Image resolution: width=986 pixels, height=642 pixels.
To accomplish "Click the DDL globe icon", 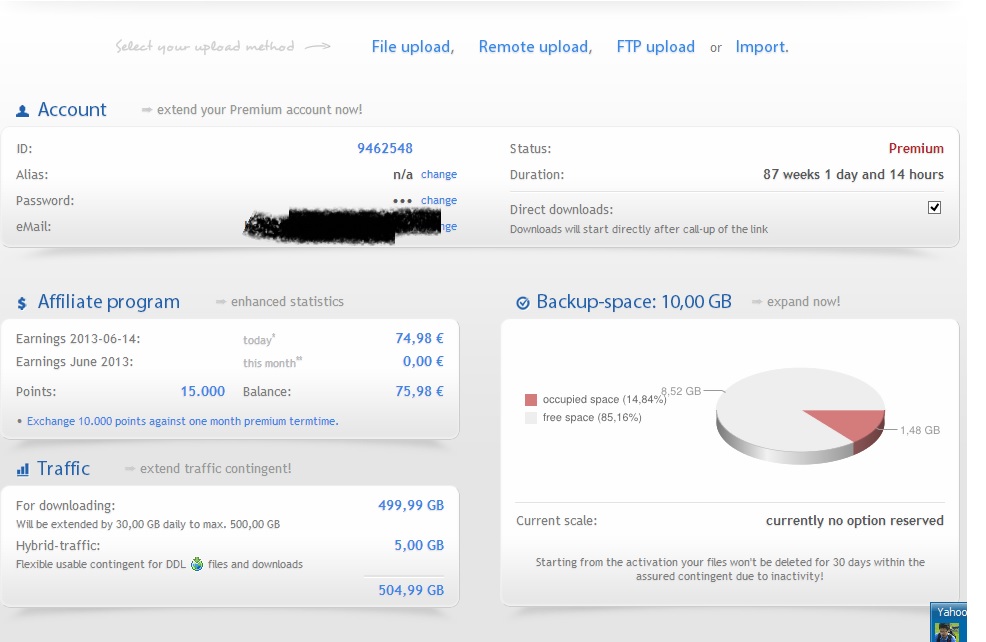I will 197,564.
